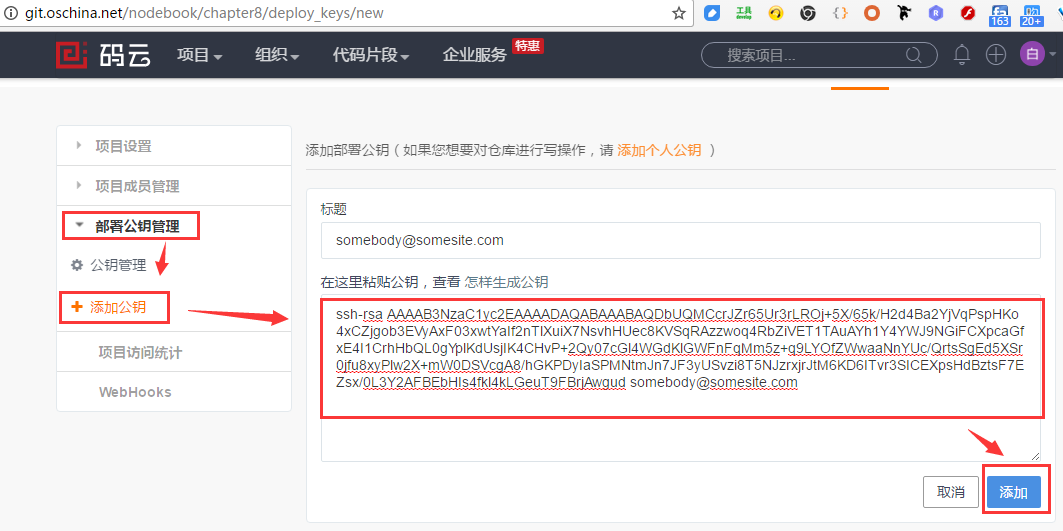This screenshot has width=1063, height=531.
Task: Open the purple 白 user avatar menu
Action: (1031, 55)
